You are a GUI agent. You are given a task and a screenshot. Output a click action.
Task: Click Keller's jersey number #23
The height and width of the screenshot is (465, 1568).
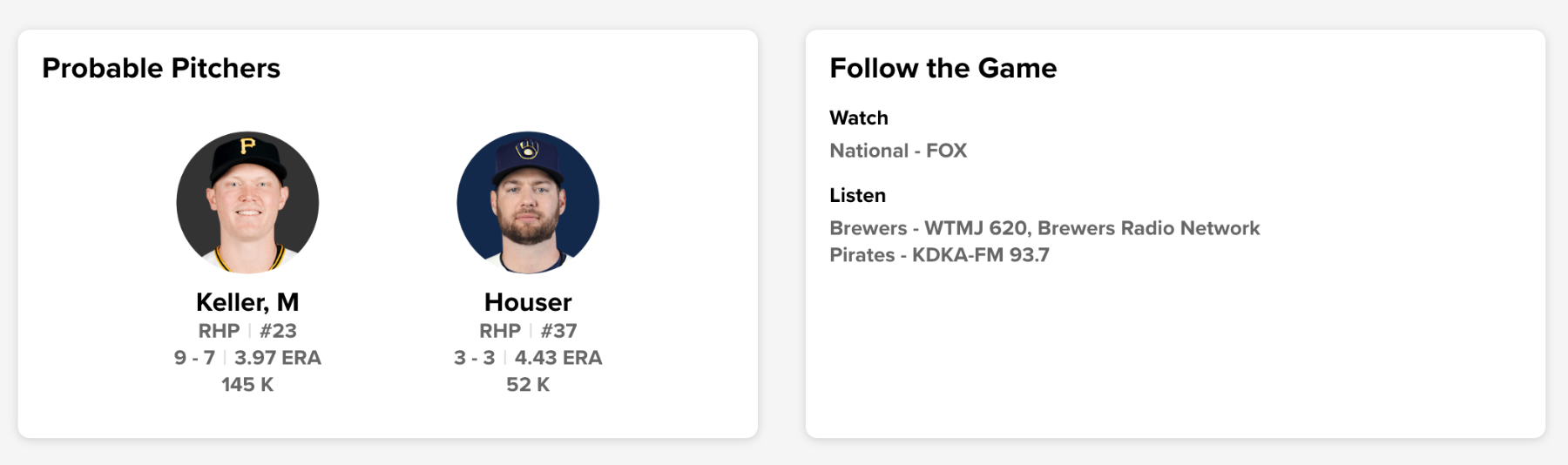(x=278, y=331)
